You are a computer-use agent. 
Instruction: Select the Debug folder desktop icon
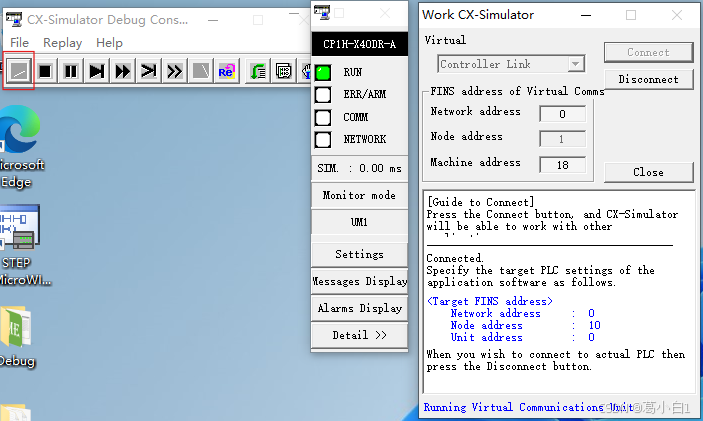(x=17, y=336)
